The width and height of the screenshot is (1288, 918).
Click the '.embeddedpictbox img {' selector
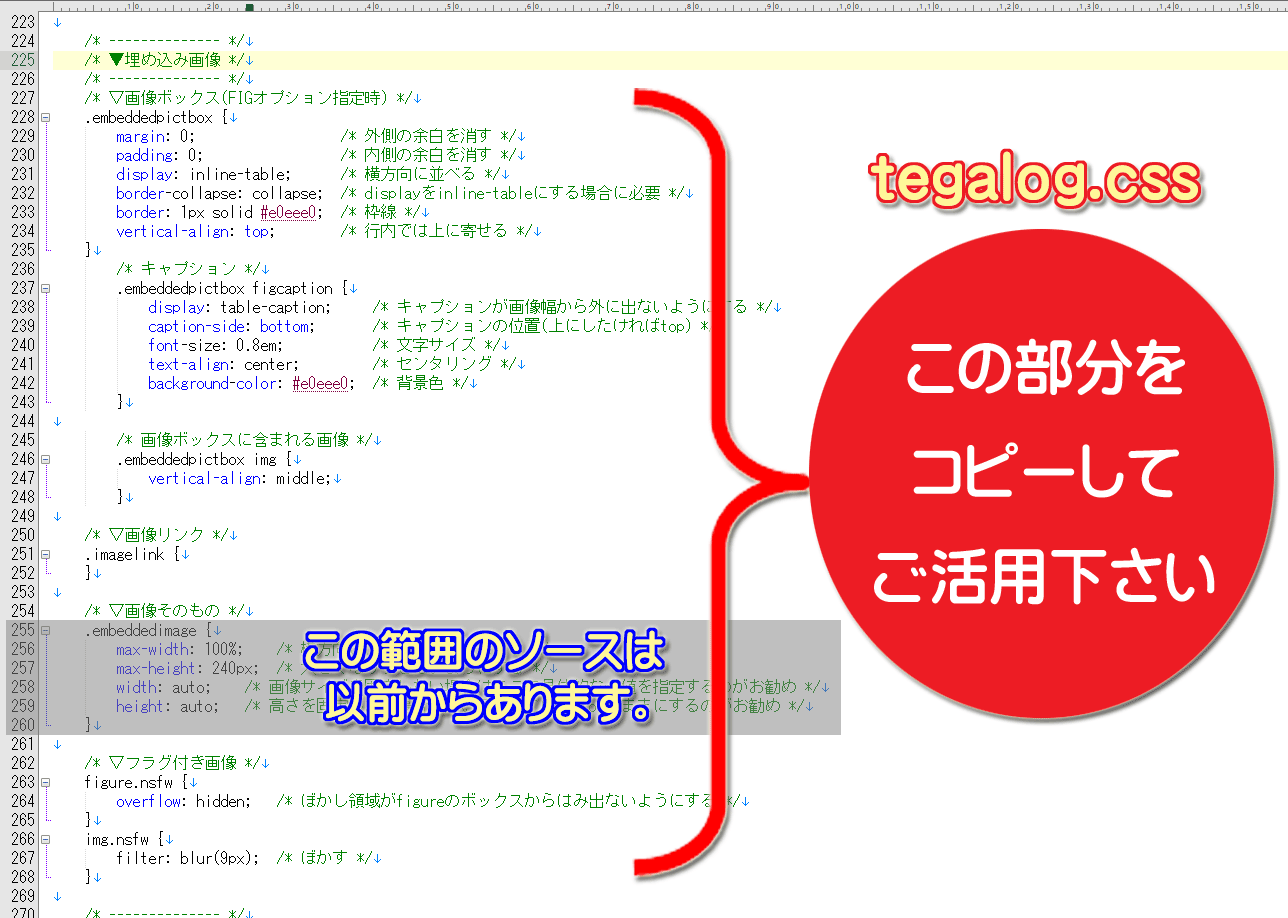[204, 460]
